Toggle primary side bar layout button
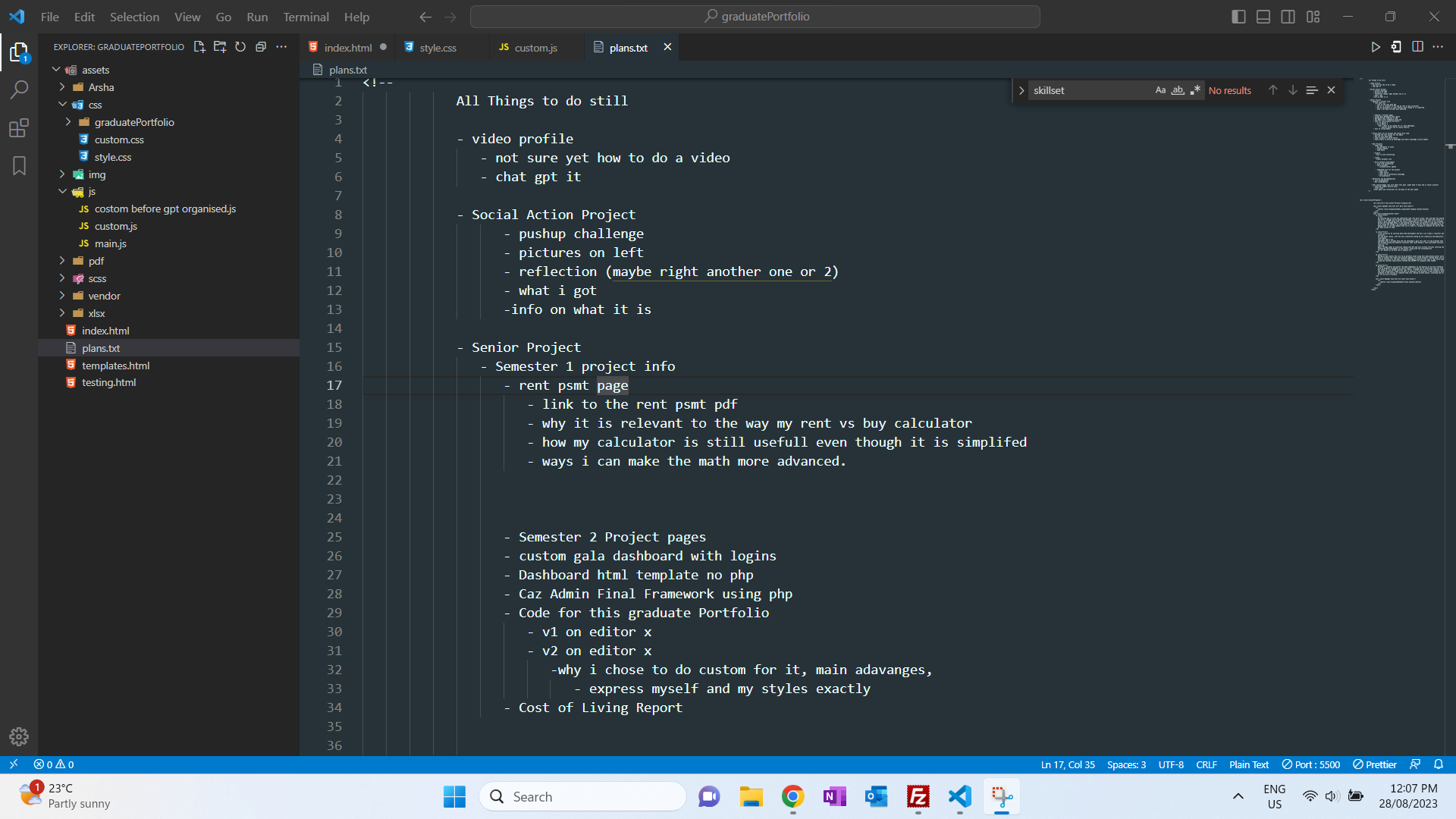The height and width of the screenshot is (819, 1456). point(1238,17)
